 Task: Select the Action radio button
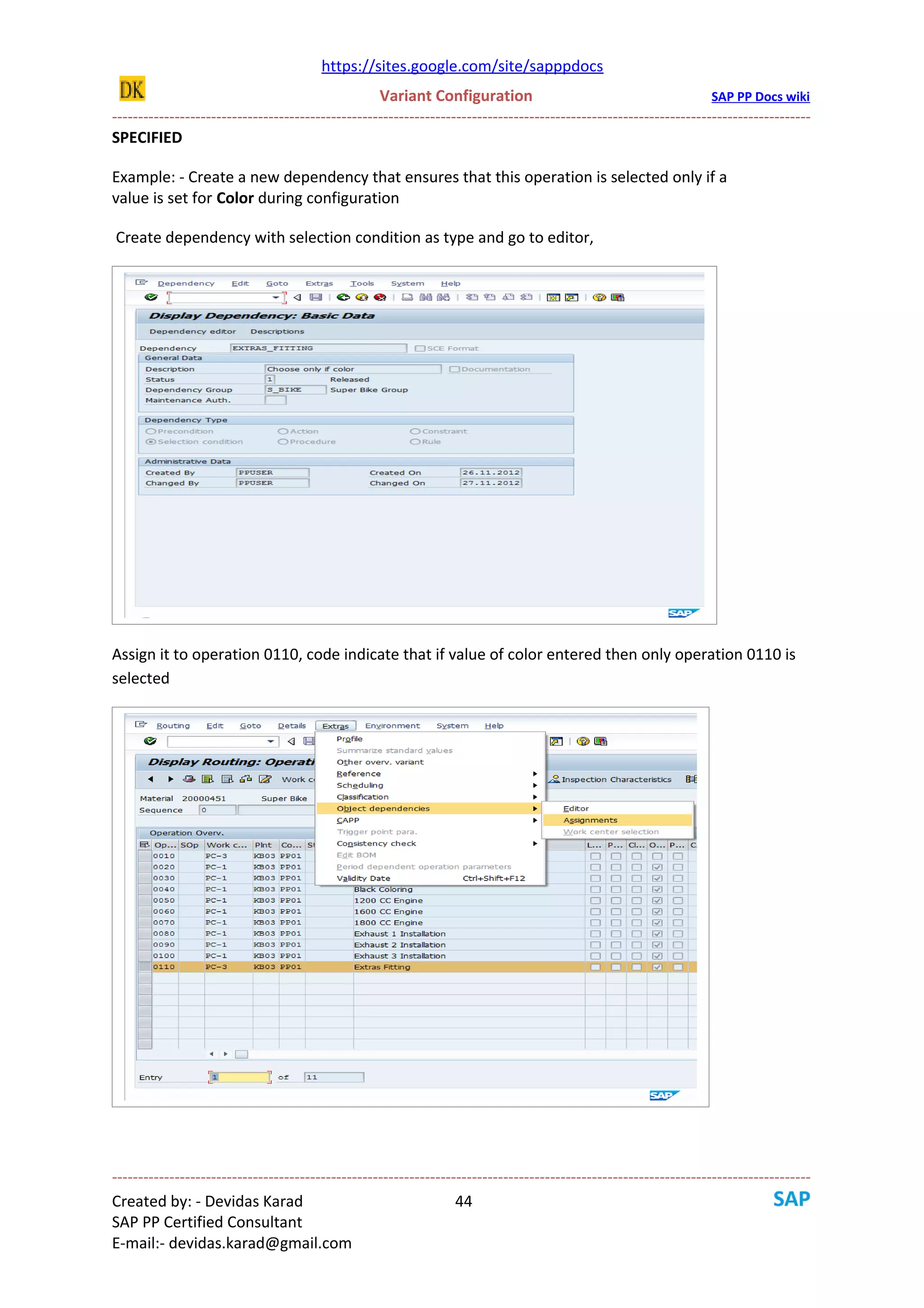tap(283, 431)
